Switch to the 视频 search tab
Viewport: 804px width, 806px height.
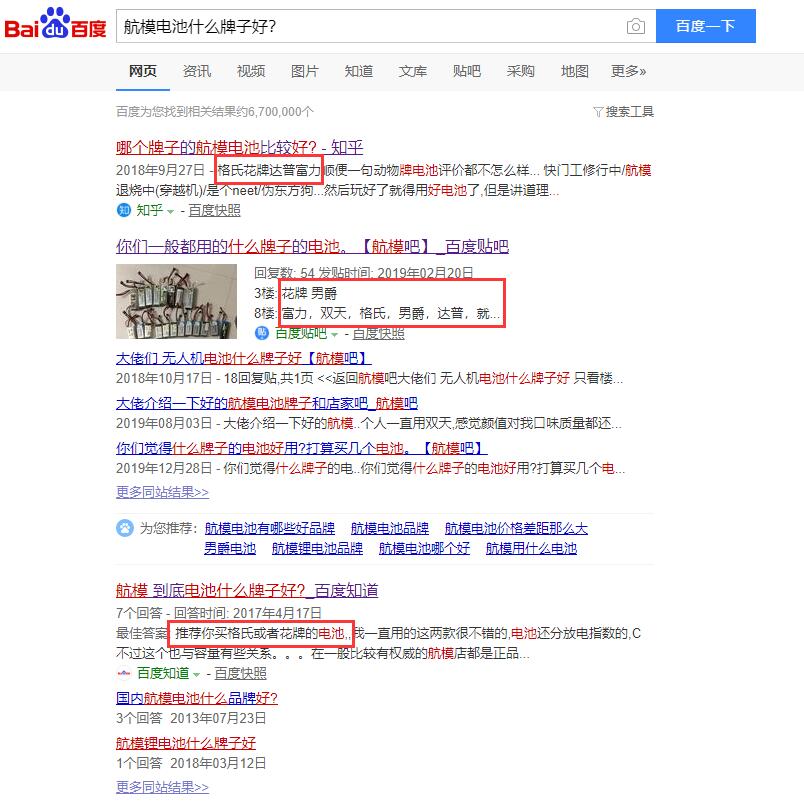(x=250, y=72)
